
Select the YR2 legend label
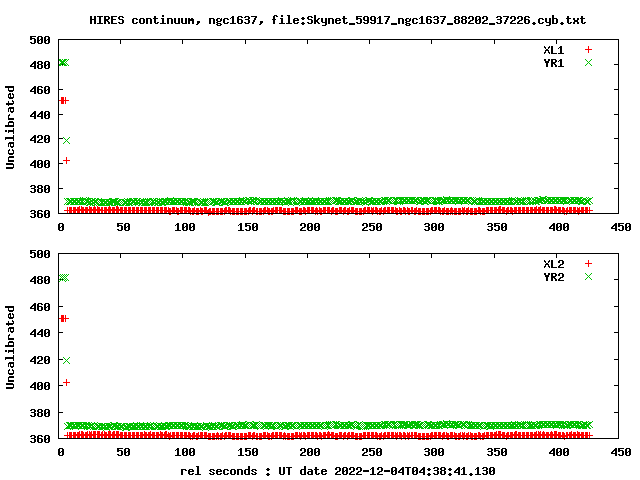(x=553, y=277)
